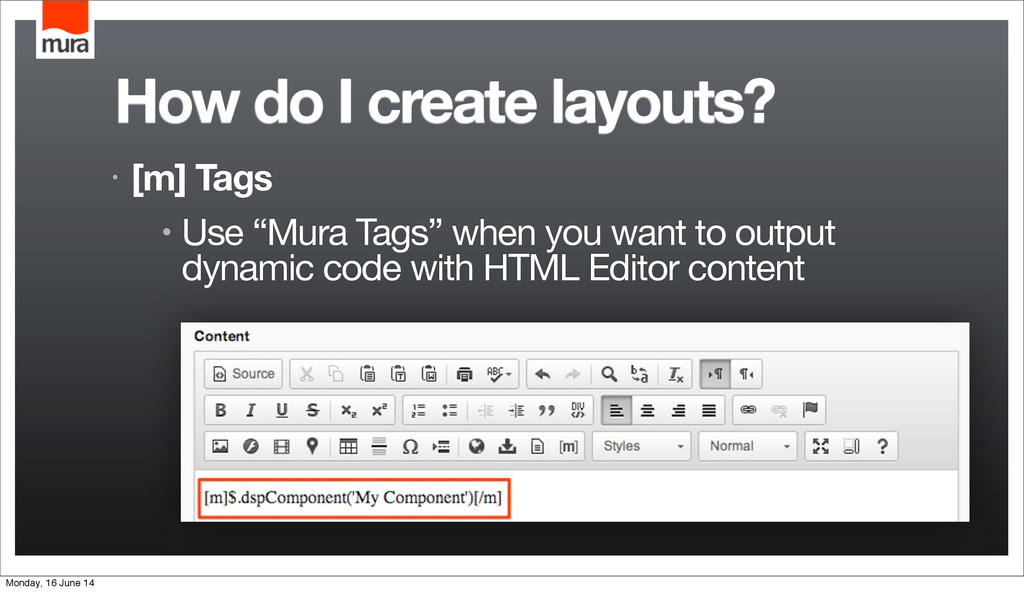Toggle left-to-right text direction
This screenshot has width=1024, height=592.
[715, 374]
